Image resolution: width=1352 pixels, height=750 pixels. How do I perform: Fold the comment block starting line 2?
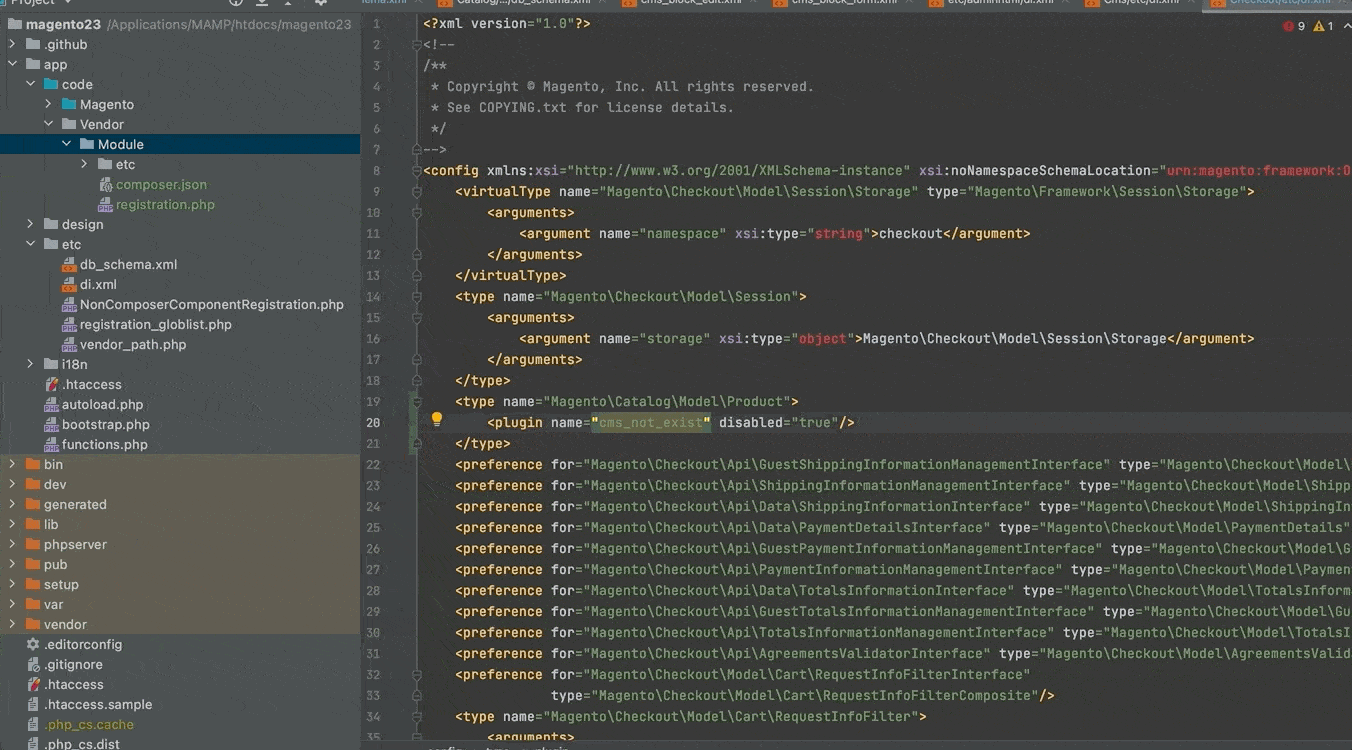(x=416, y=45)
